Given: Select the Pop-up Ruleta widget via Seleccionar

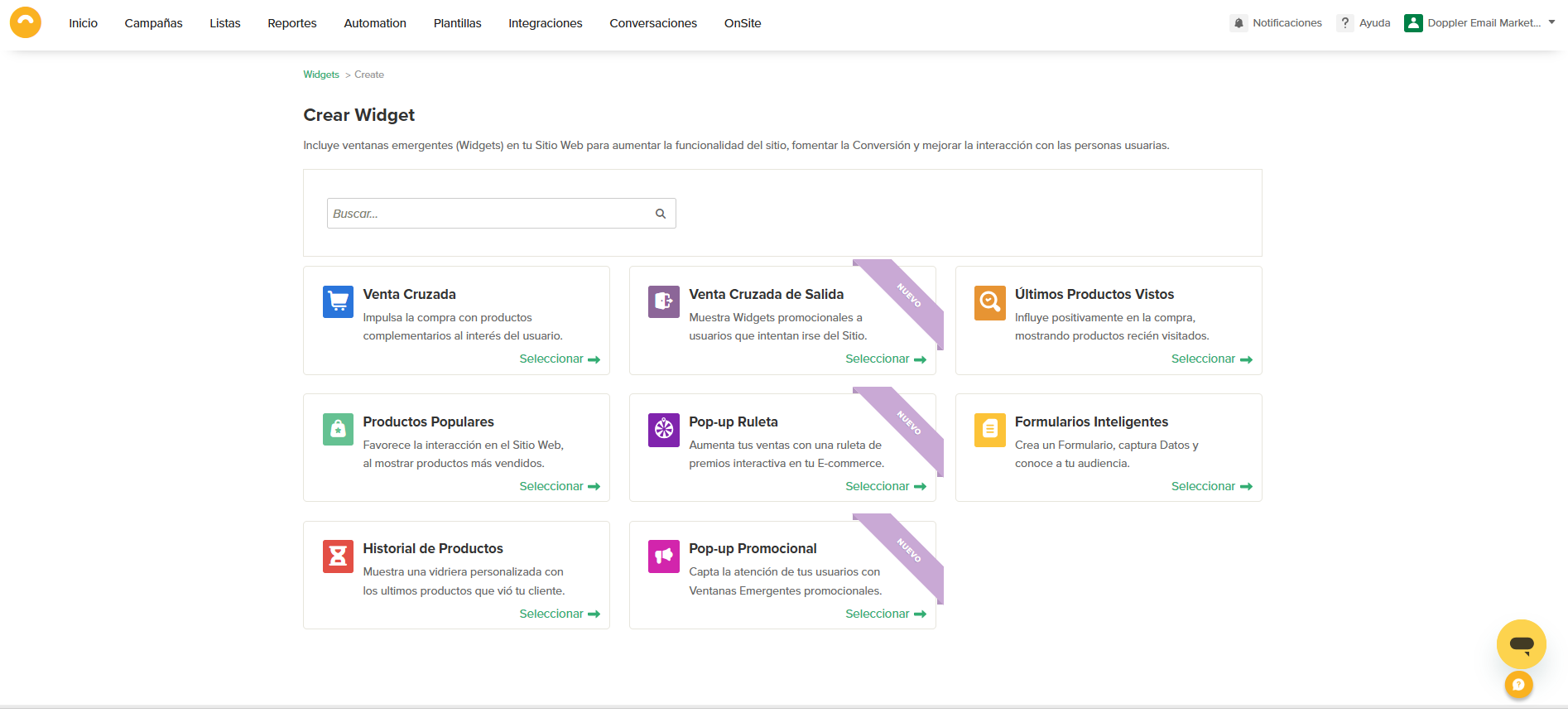Looking at the screenshot, I should point(885,486).
